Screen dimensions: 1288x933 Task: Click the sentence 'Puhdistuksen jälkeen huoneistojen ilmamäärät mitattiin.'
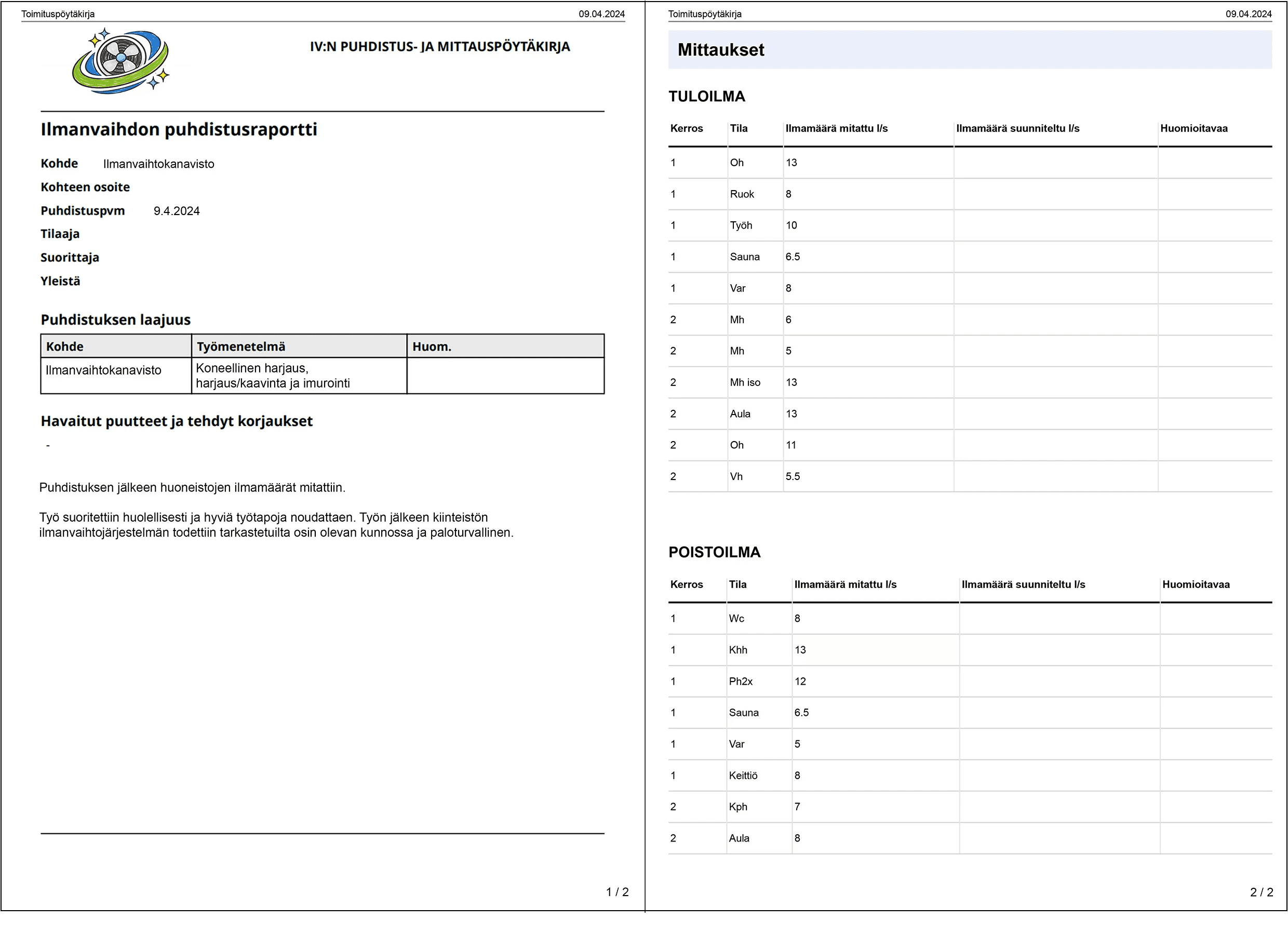(x=193, y=487)
